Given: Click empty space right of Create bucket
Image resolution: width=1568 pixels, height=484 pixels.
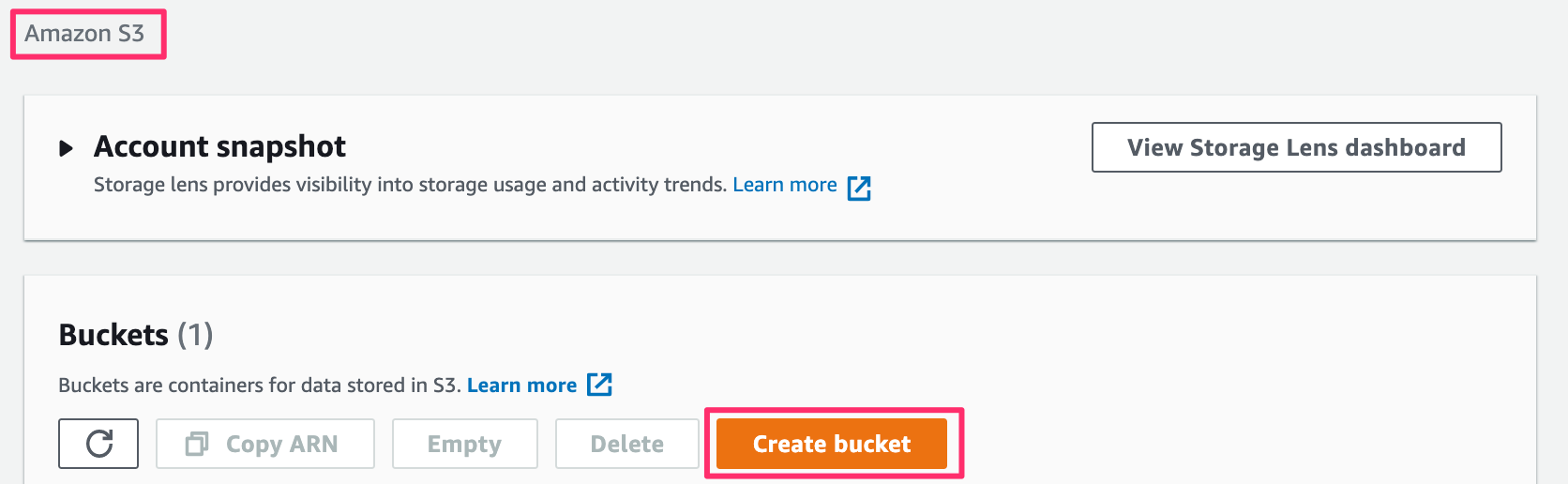Looking at the screenshot, I should (1219, 444).
